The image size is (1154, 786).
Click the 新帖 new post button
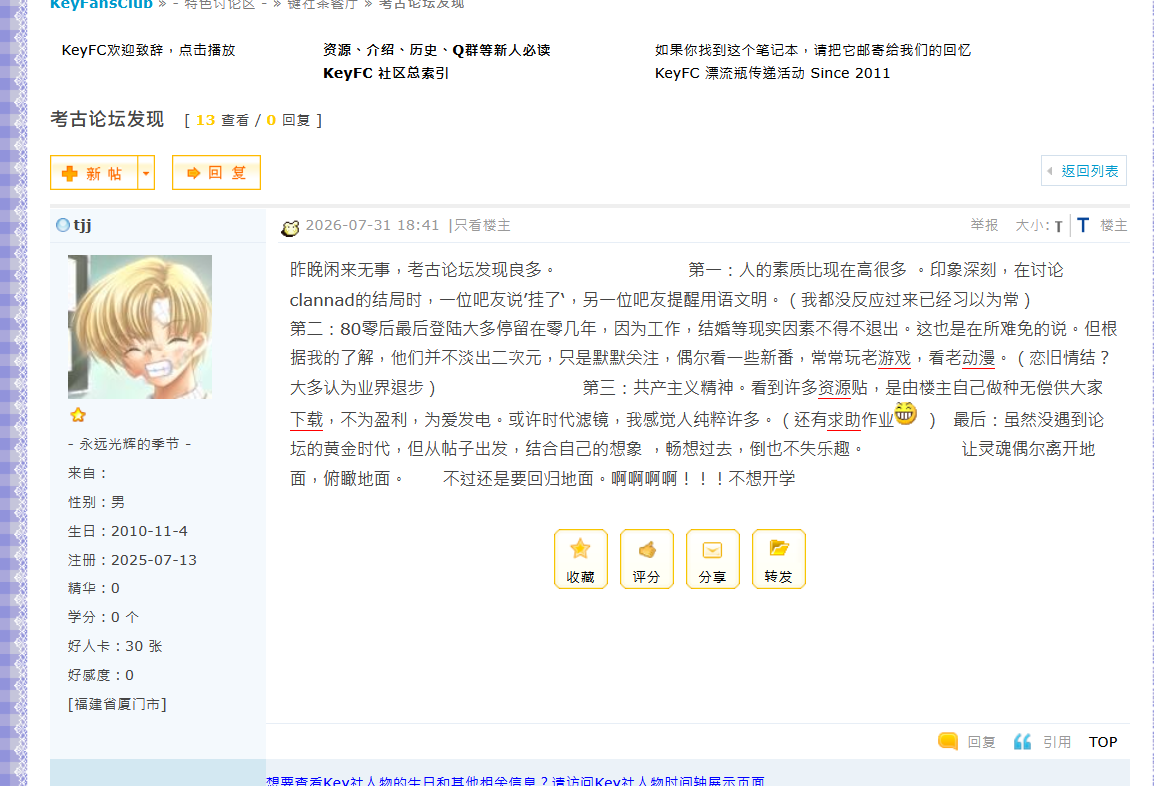93,173
